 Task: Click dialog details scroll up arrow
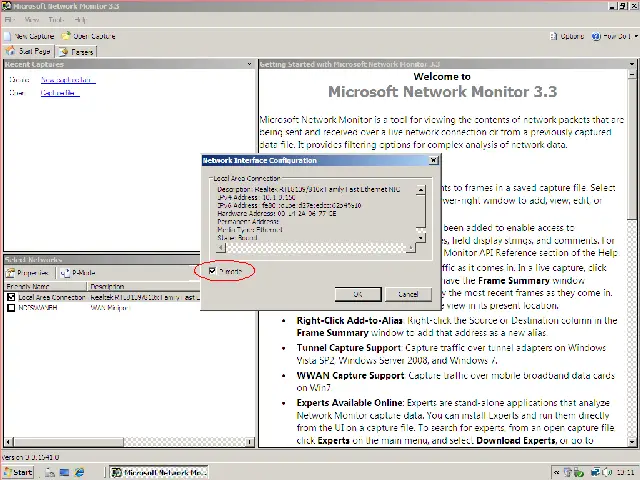[421, 190]
